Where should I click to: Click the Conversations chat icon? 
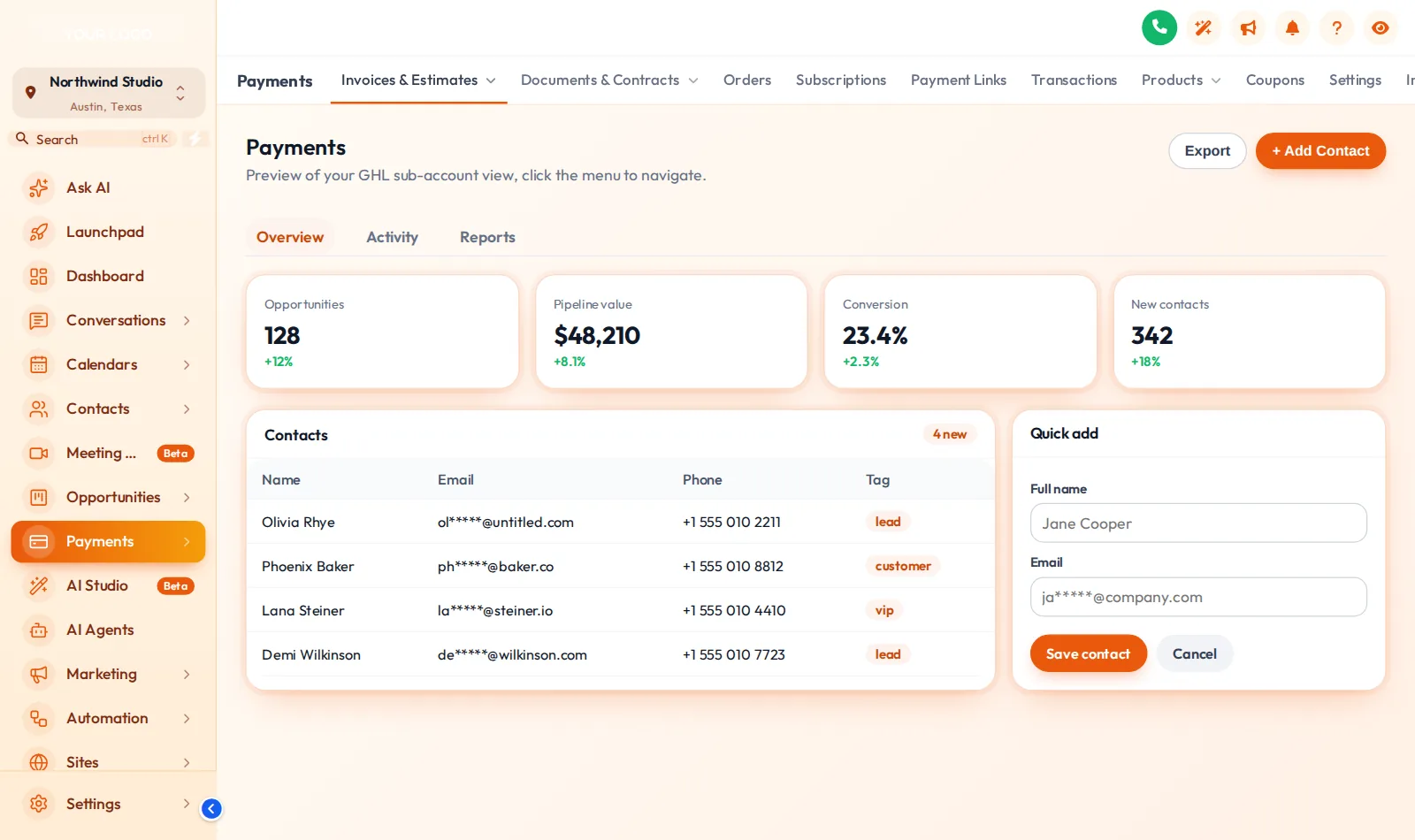pos(39,320)
